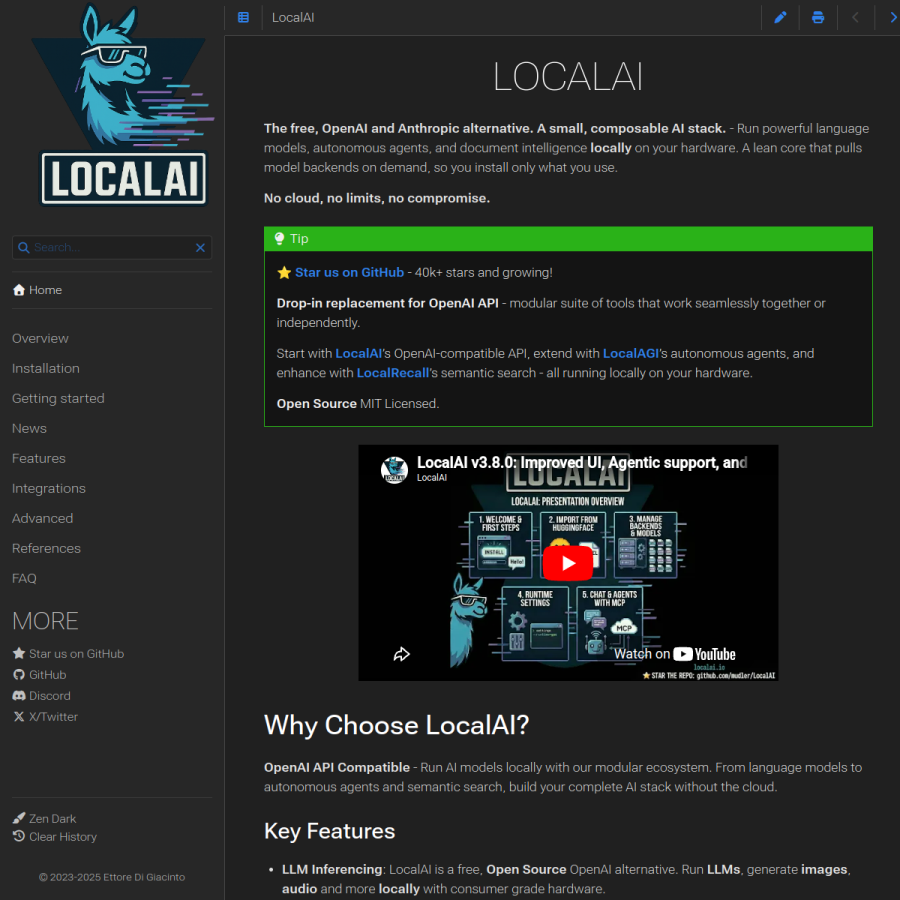
Task: Click the GitHub octocat icon
Action: (x=19, y=674)
